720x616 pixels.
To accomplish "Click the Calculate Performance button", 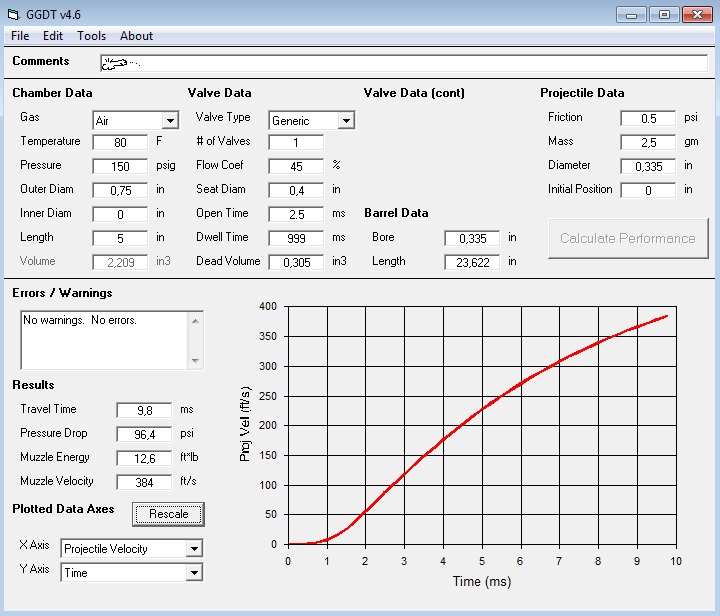I will tap(627, 238).
